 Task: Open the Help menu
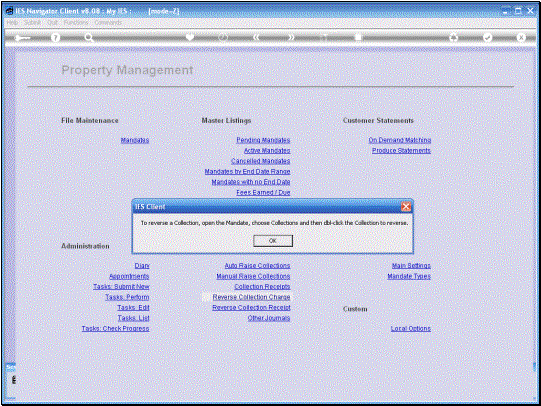click(12, 22)
